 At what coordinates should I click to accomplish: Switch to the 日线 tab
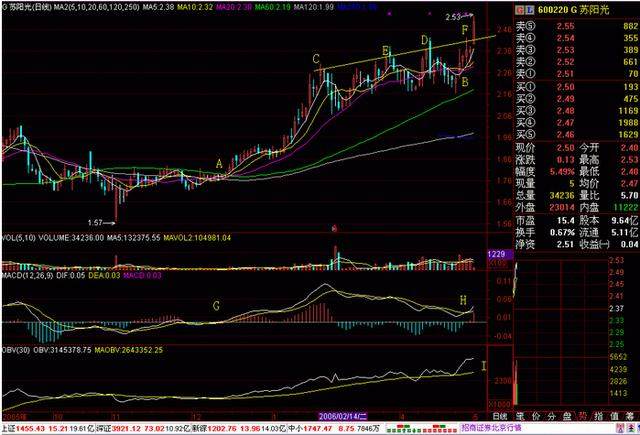500,413
